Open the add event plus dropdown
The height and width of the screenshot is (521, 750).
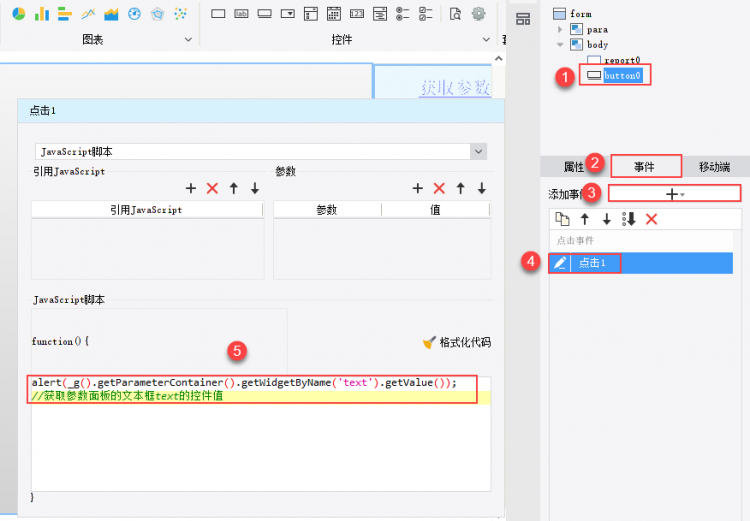pyautogui.click(x=674, y=194)
